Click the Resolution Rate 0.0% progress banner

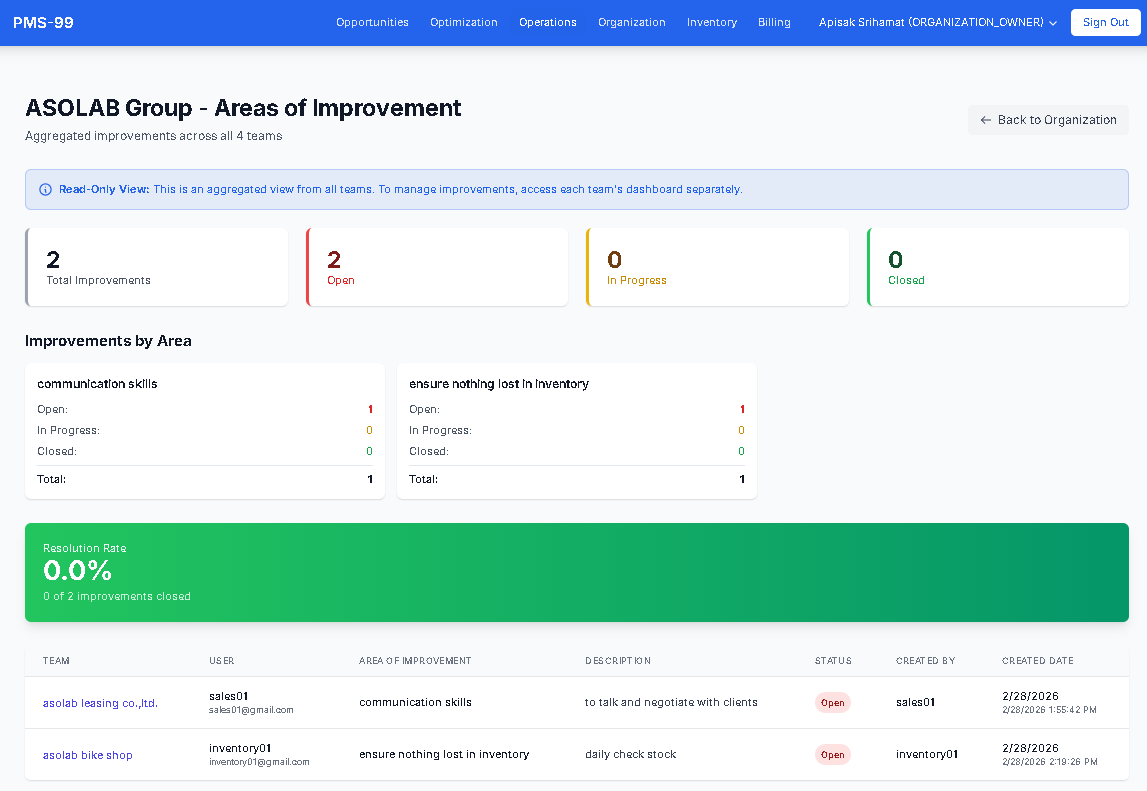[x=576, y=572]
